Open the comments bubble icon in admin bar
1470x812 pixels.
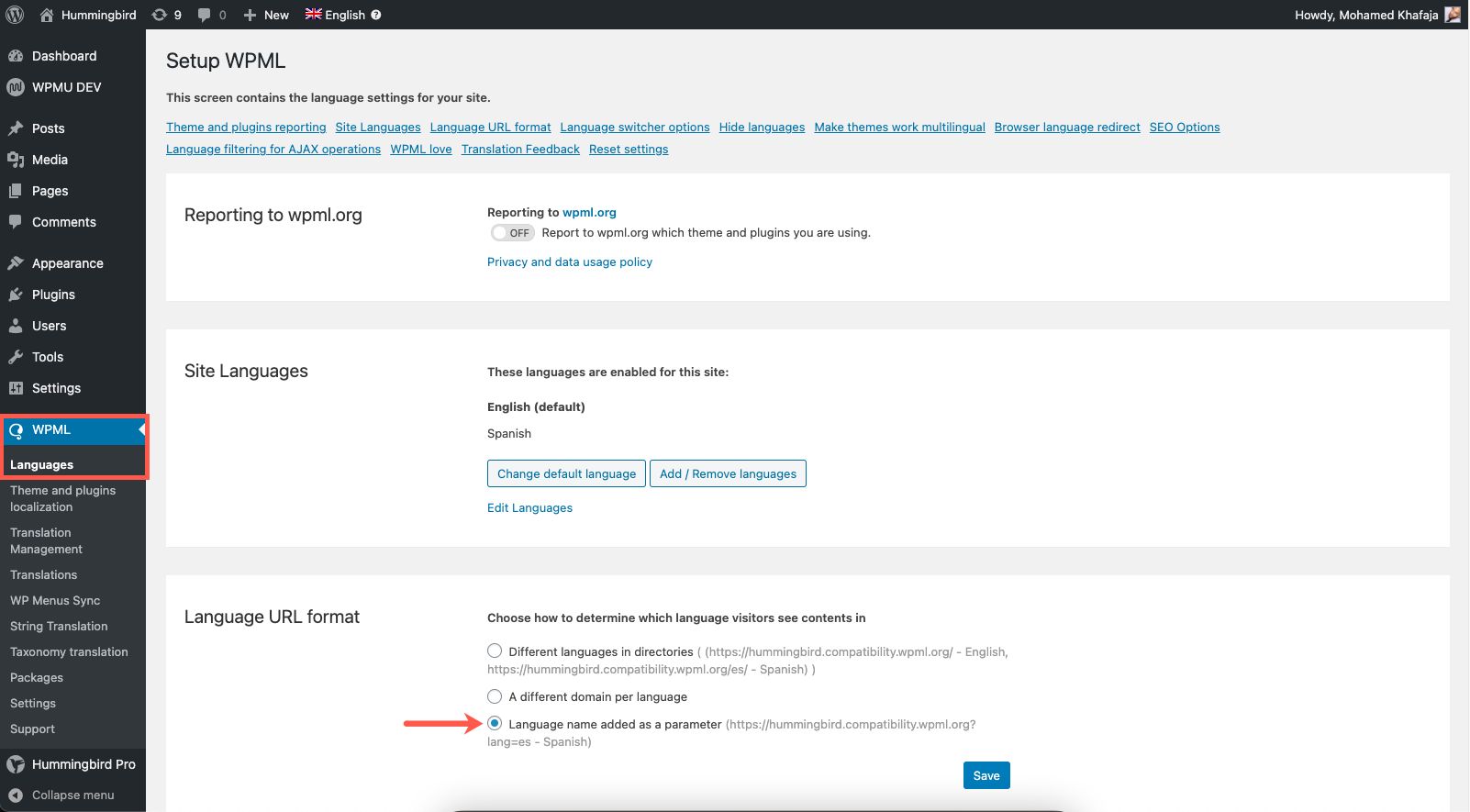(204, 15)
